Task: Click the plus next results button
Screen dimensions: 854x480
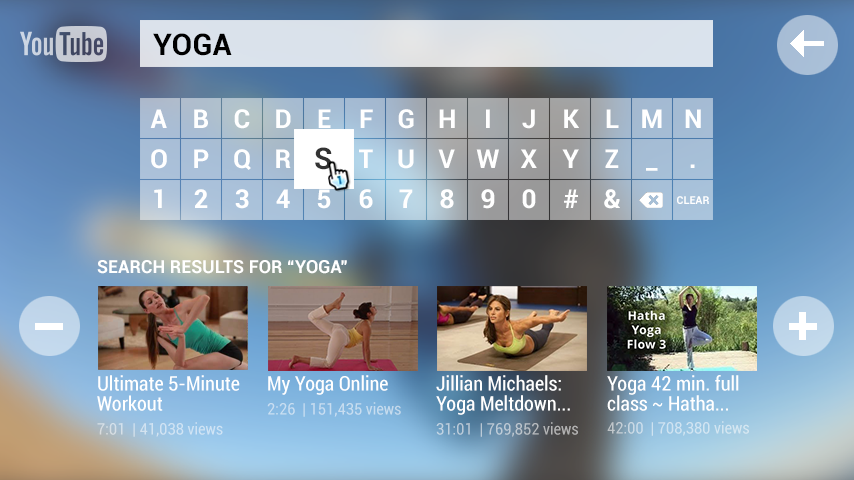Action: (x=803, y=326)
